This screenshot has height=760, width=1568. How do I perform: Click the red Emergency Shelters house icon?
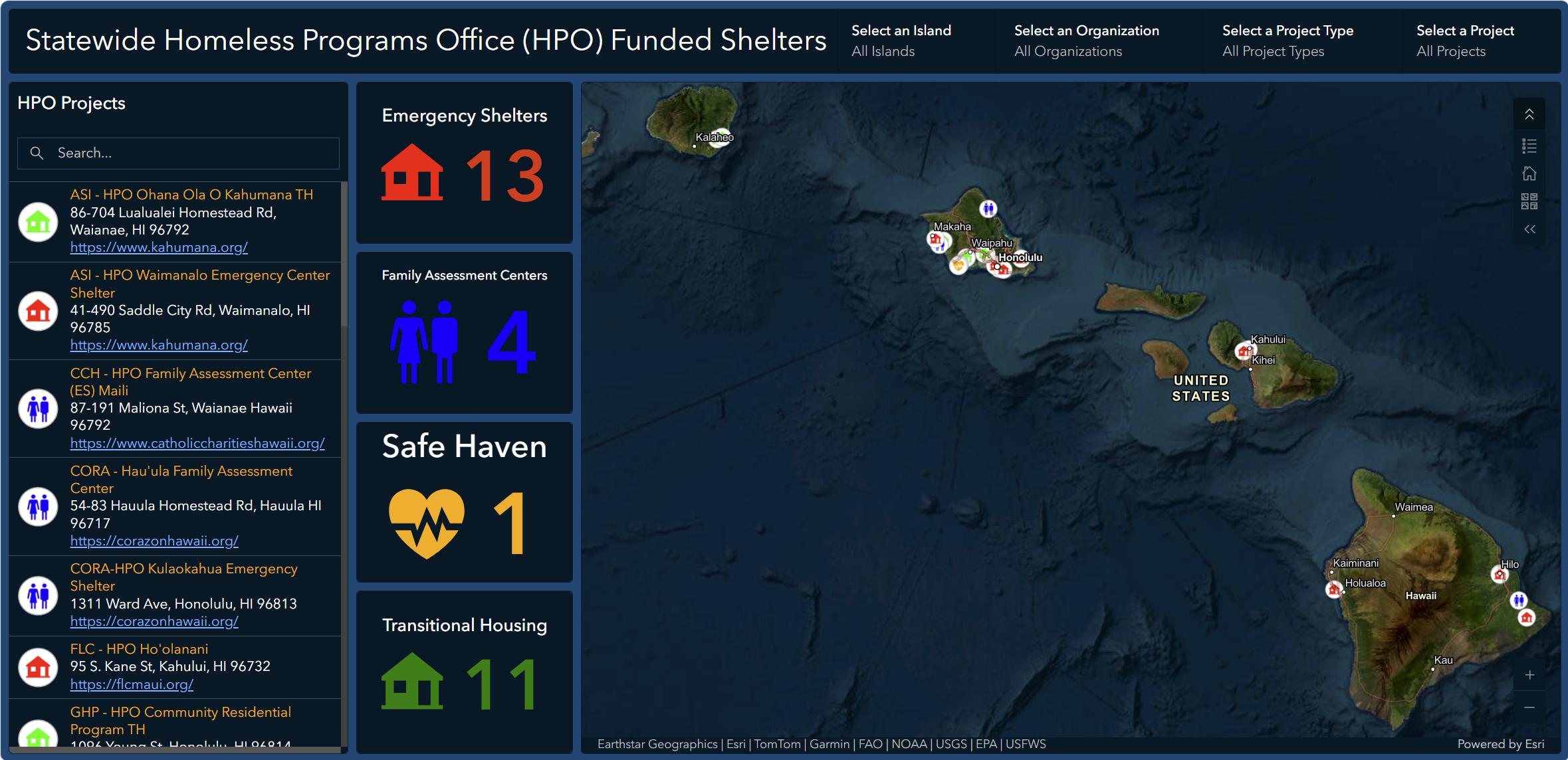click(412, 173)
